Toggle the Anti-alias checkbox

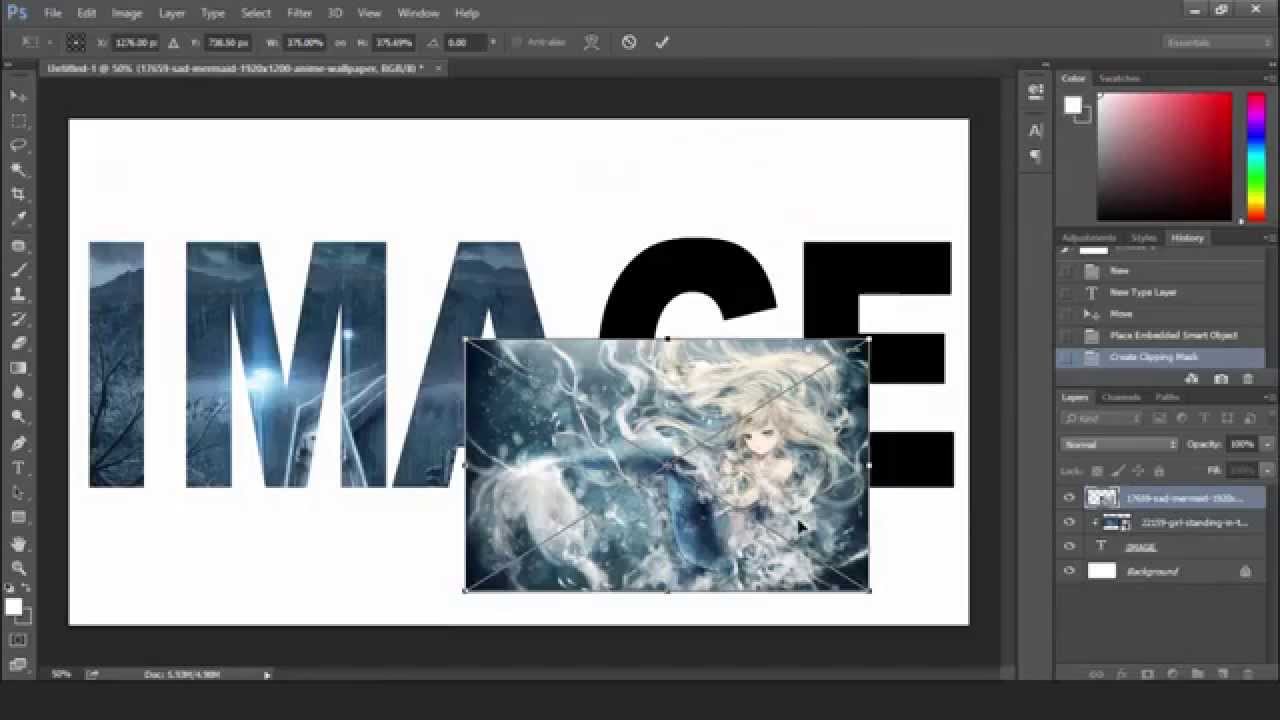coord(517,43)
